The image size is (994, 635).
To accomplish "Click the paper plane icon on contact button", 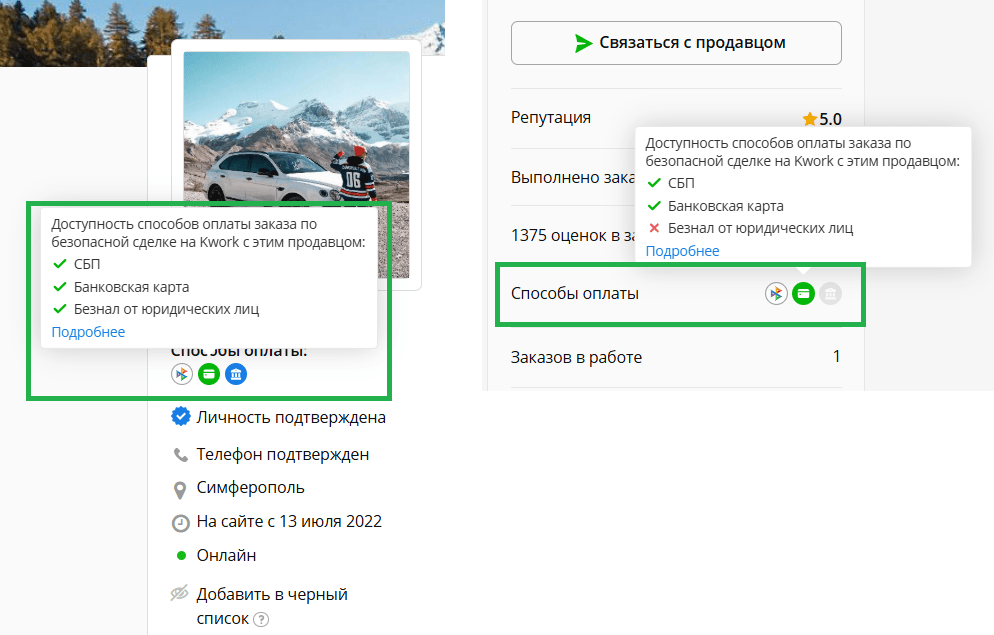I will [x=584, y=43].
